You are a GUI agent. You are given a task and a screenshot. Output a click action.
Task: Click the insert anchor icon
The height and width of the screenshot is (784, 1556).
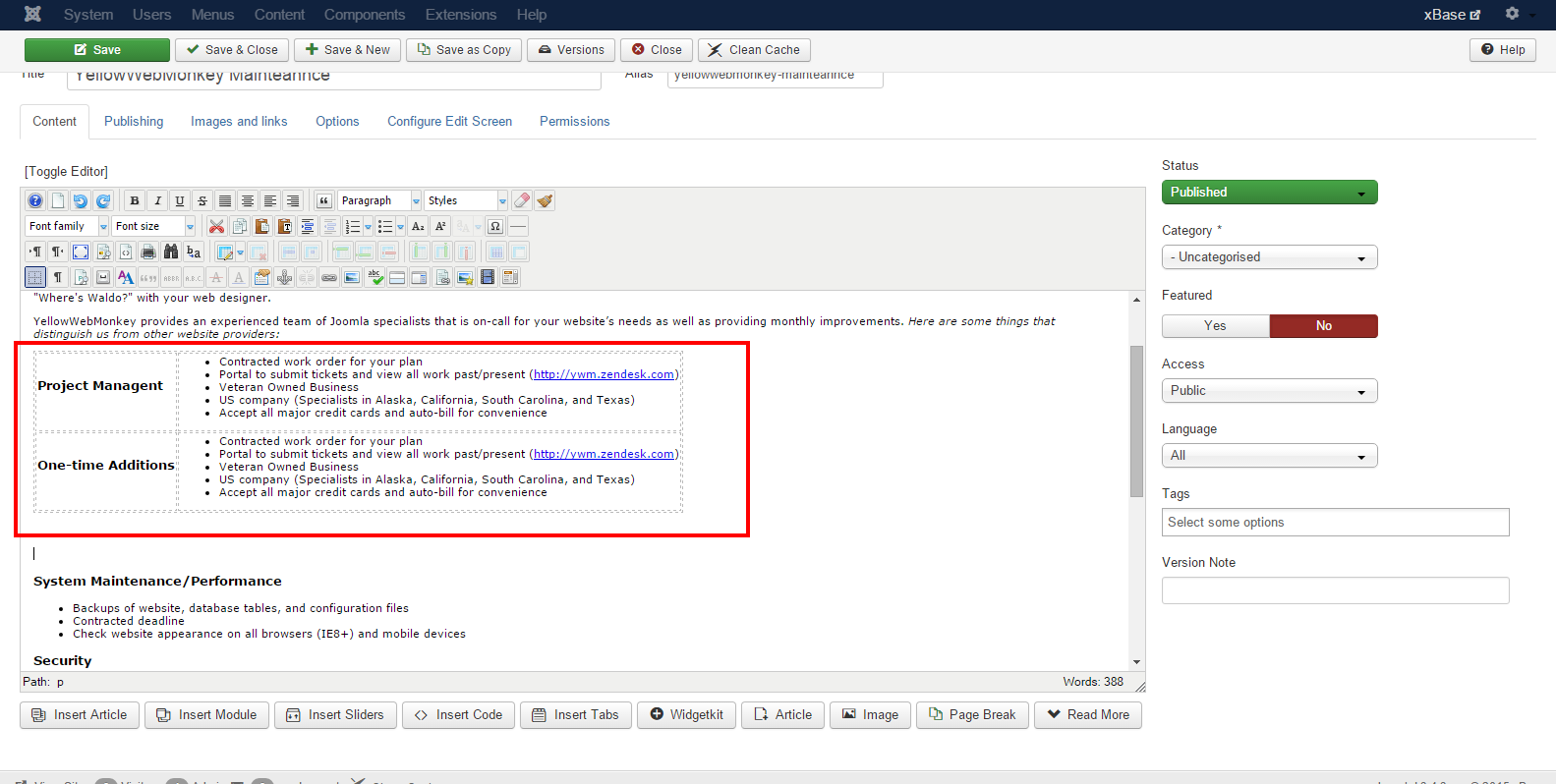(284, 277)
